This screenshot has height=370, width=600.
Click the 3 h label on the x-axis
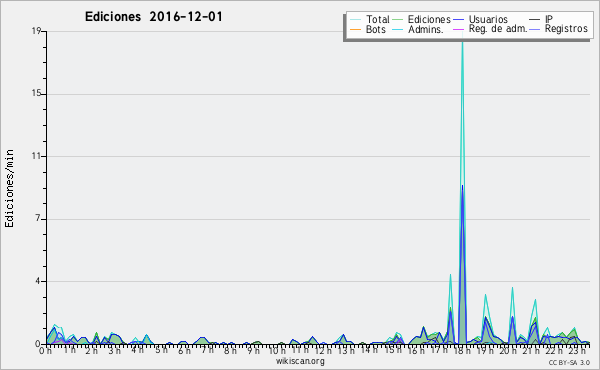pos(115,350)
